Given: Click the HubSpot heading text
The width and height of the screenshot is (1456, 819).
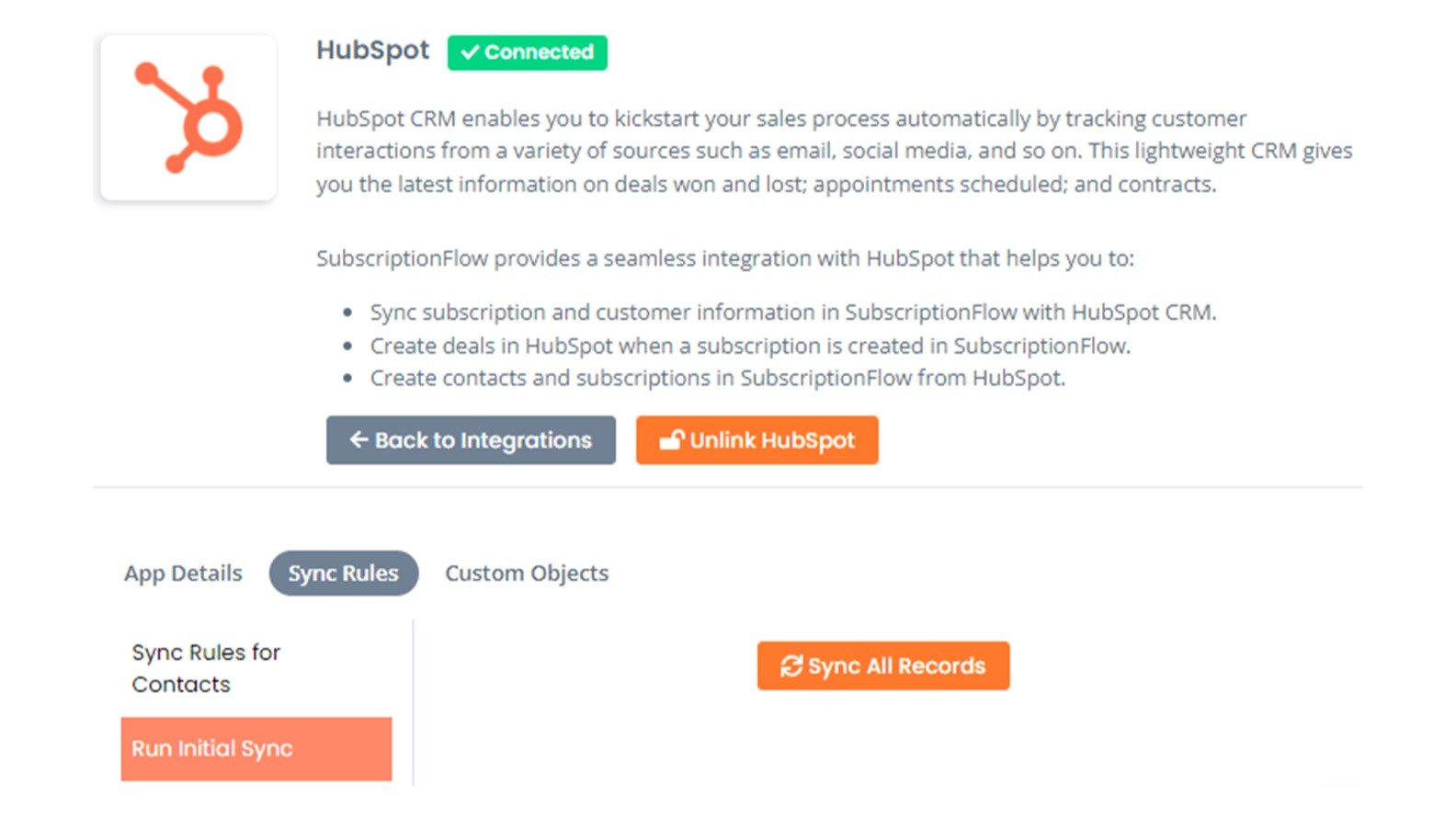Looking at the screenshot, I should pyautogui.click(x=371, y=50).
